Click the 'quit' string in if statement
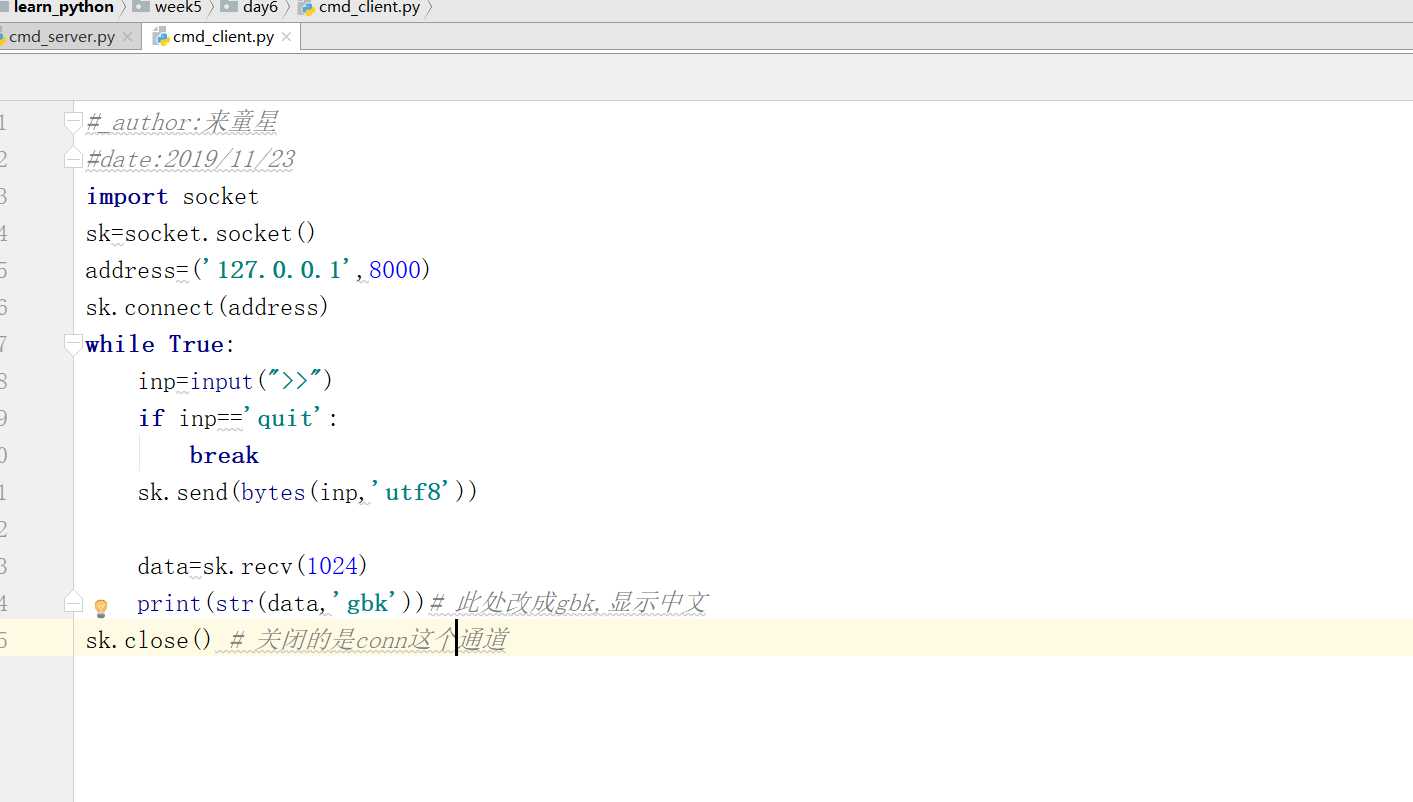The width and height of the screenshot is (1413, 802). [x=285, y=418]
